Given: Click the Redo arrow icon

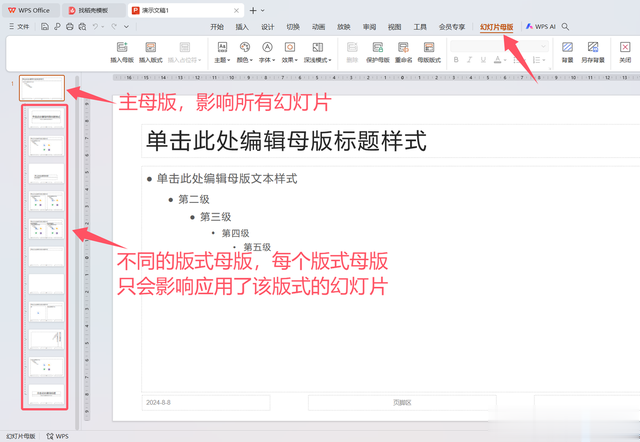Looking at the screenshot, I should click(x=114, y=27).
